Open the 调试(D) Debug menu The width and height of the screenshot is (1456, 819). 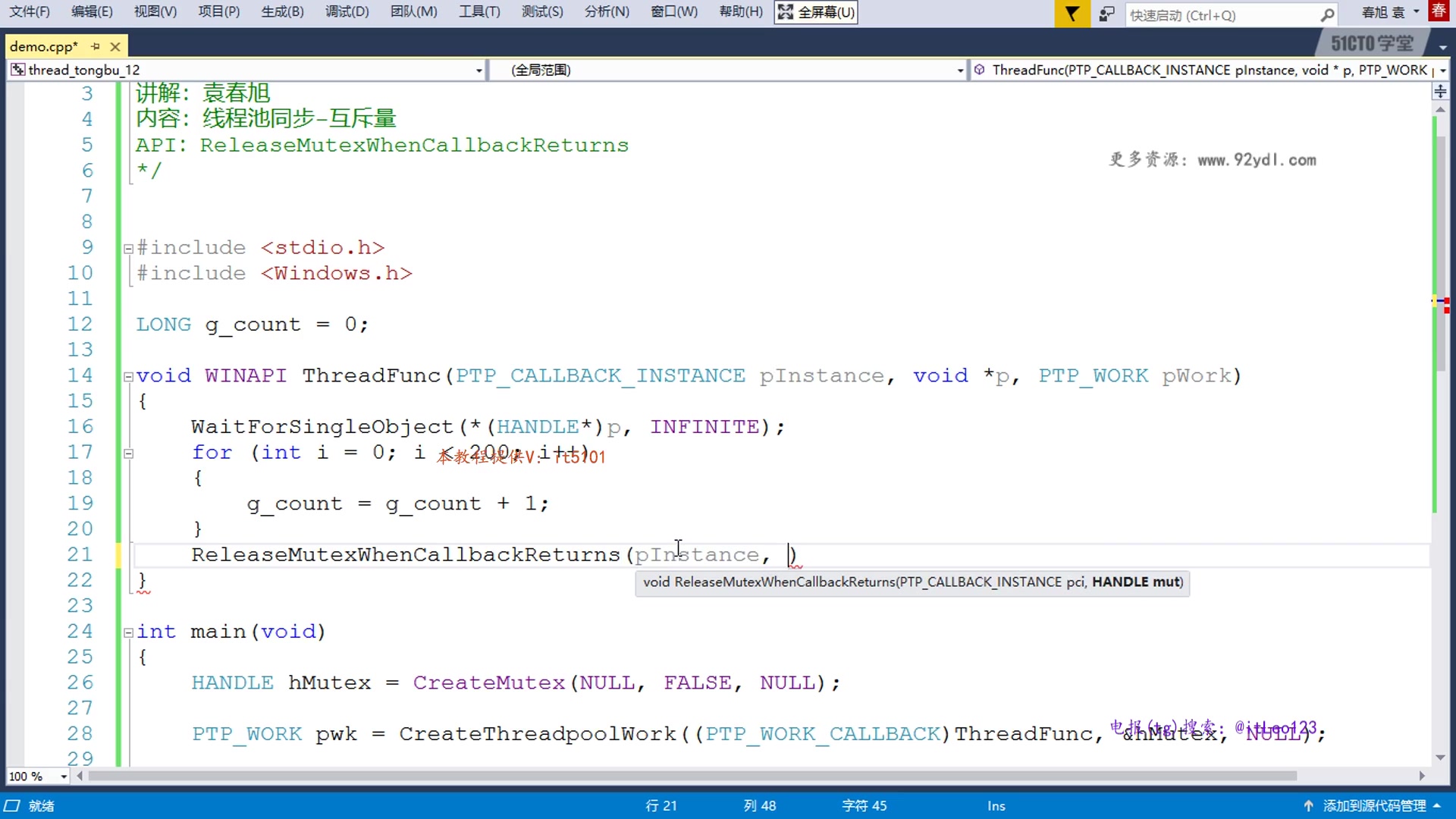[347, 12]
